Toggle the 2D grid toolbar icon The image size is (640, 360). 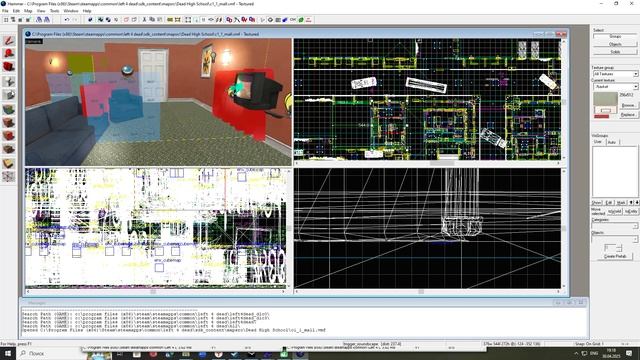6,20
